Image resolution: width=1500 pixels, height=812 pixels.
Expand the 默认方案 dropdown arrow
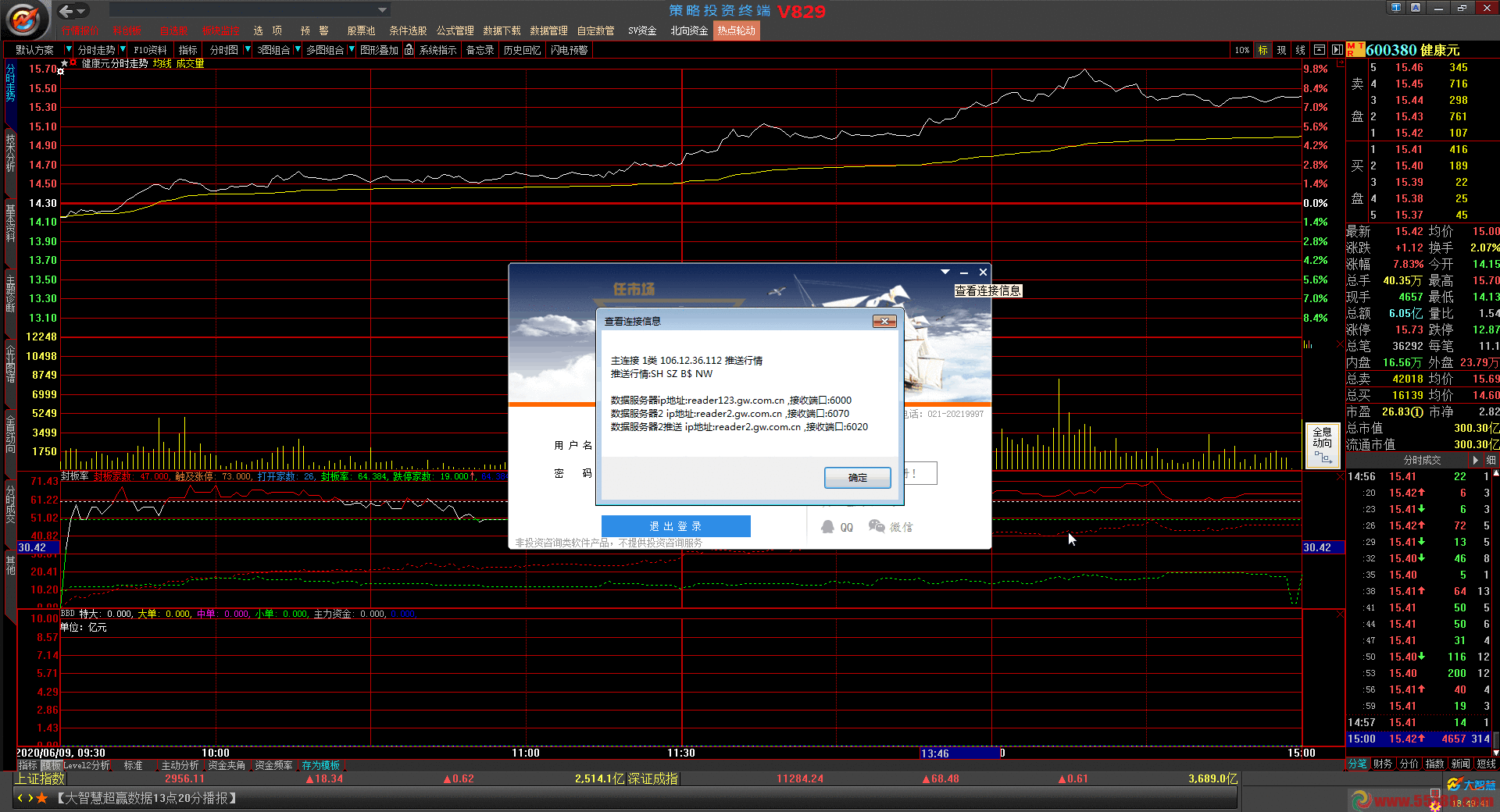[x=68, y=50]
